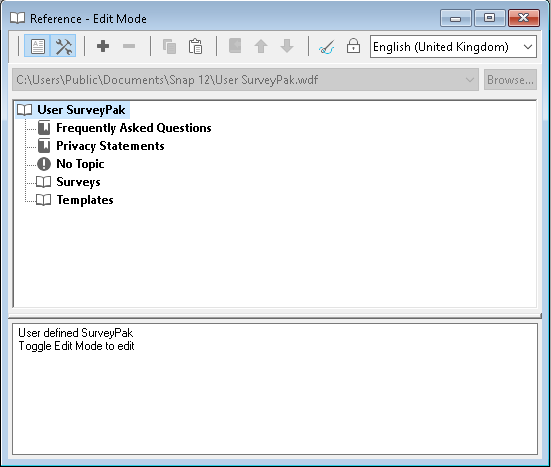This screenshot has width=551, height=467.
Task: Click the plus add item icon
Action: [x=103, y=46]
